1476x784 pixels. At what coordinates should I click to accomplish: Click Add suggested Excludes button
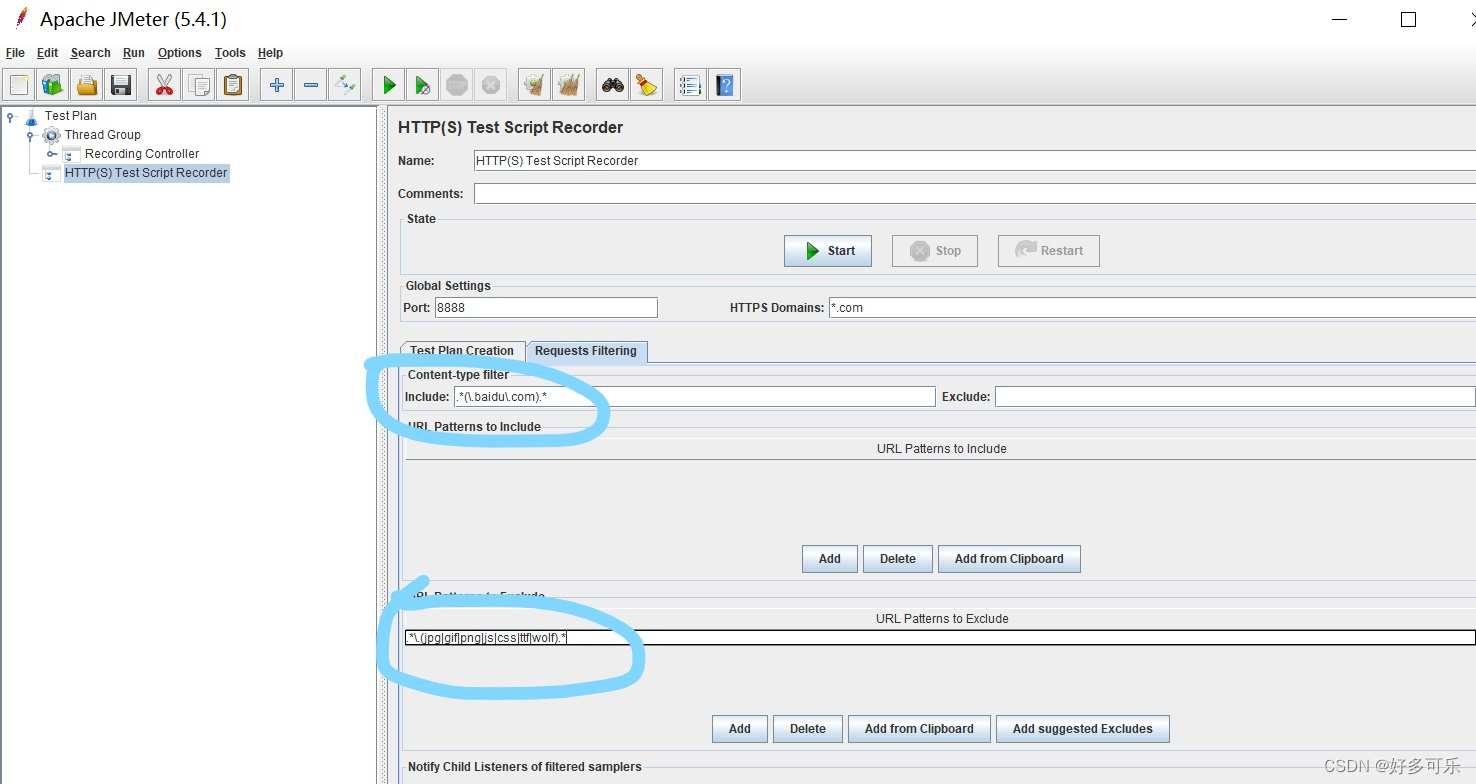point(1083,729)
